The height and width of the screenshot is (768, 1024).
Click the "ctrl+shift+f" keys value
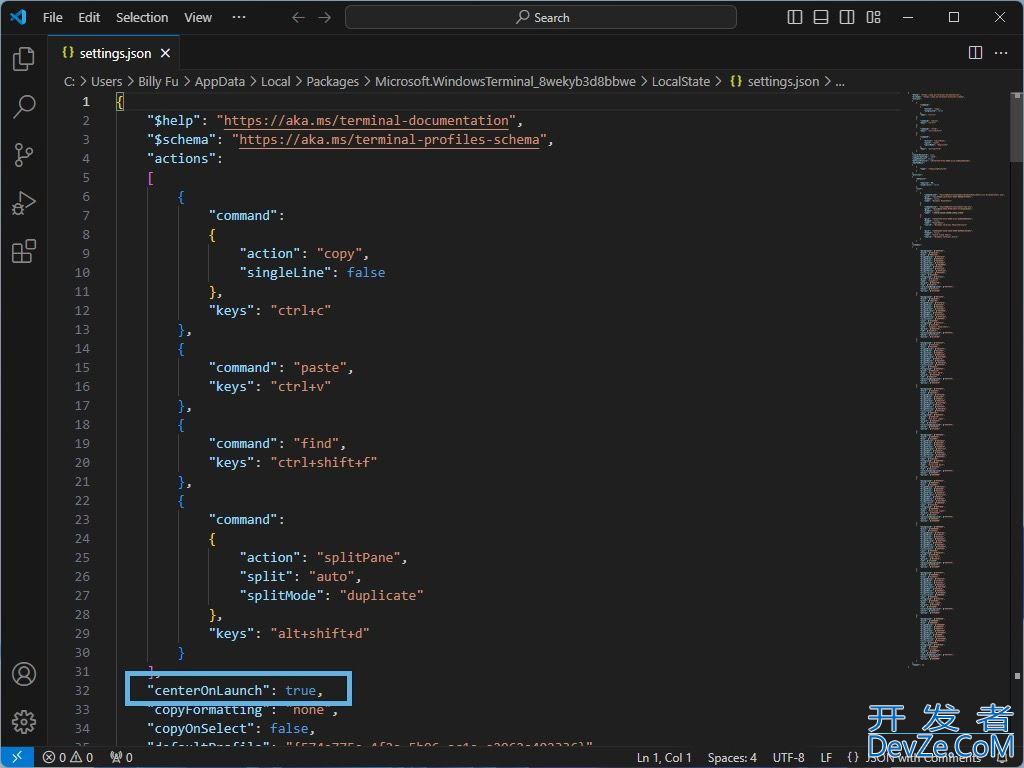click(x=324, y=463)
